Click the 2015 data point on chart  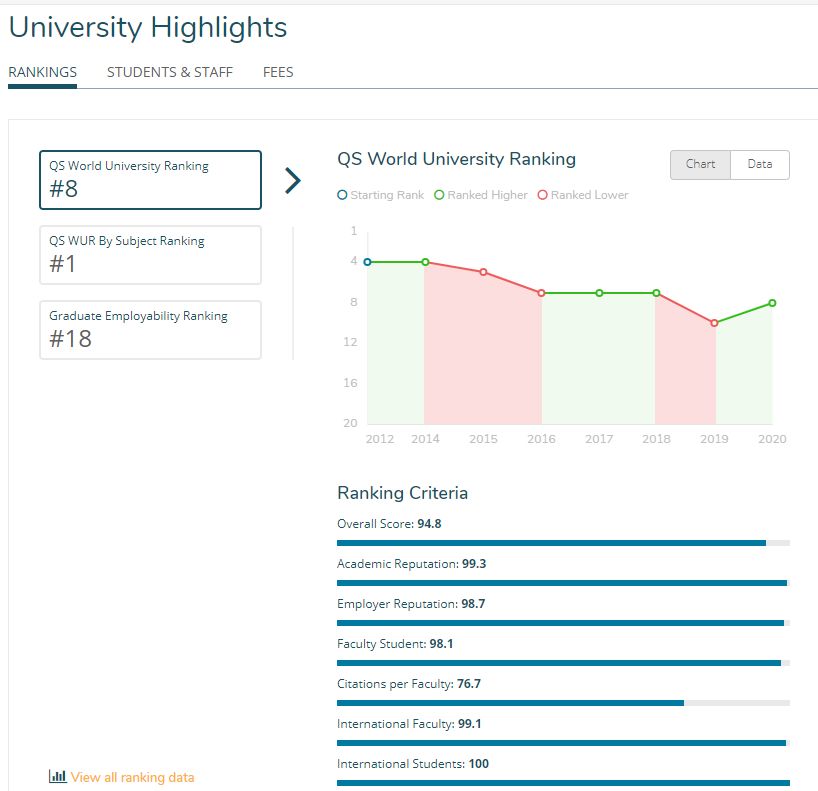point(483,272)
